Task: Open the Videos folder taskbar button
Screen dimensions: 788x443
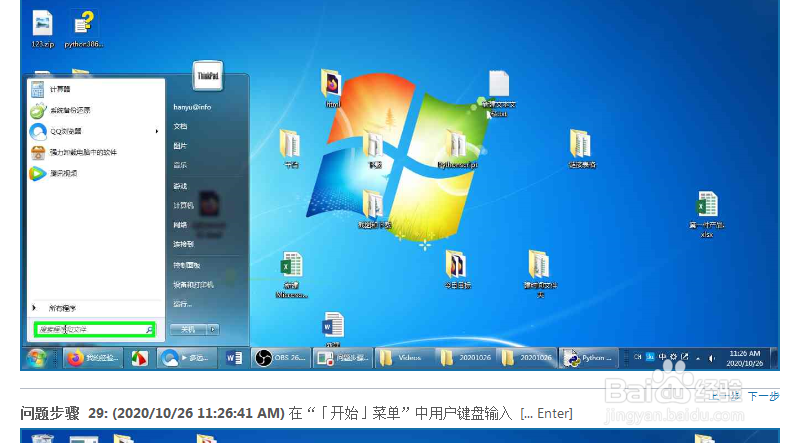Action: point(405,358)
